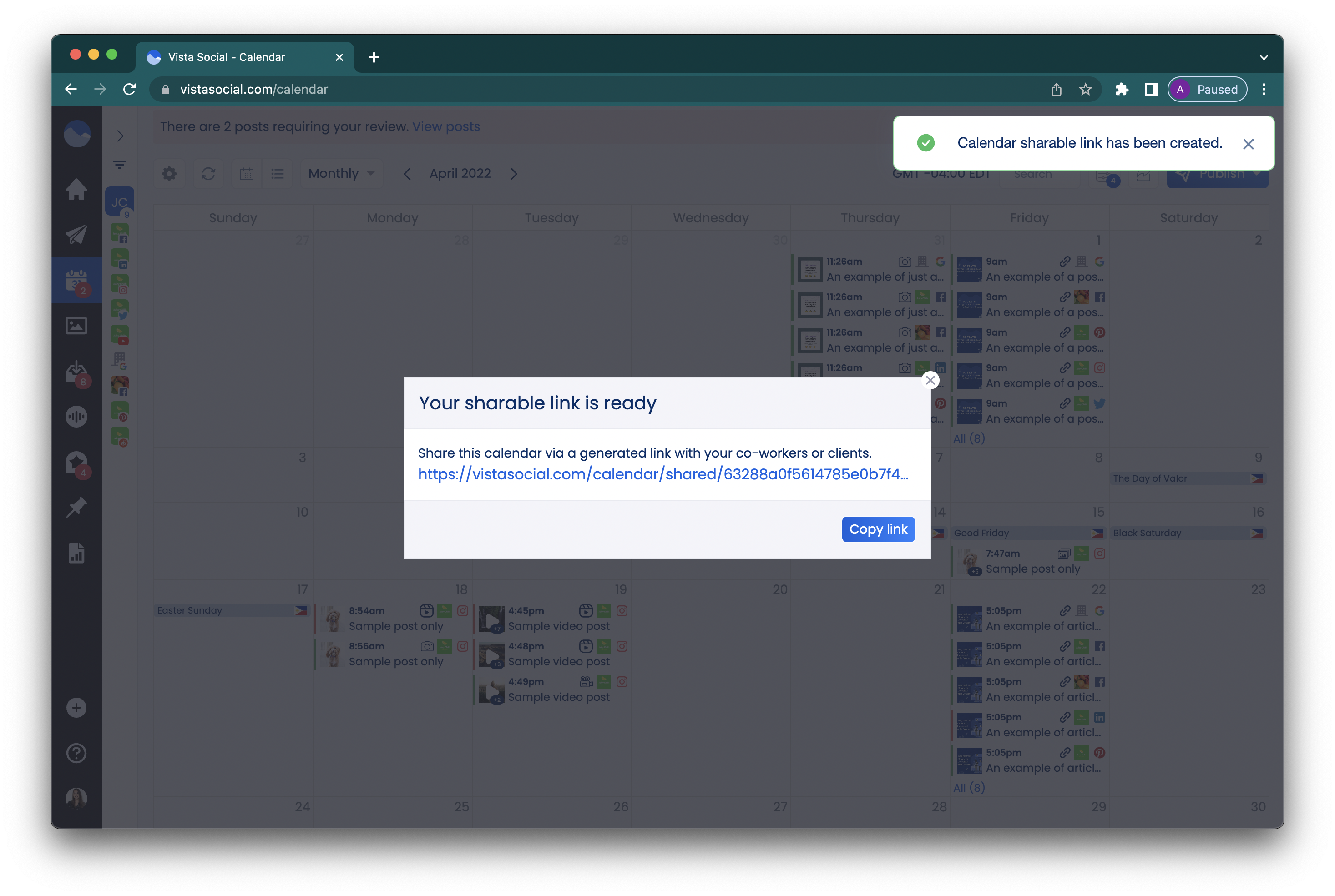Open pin icon in sidebar

pyautogui.click(x=76, y=508)
